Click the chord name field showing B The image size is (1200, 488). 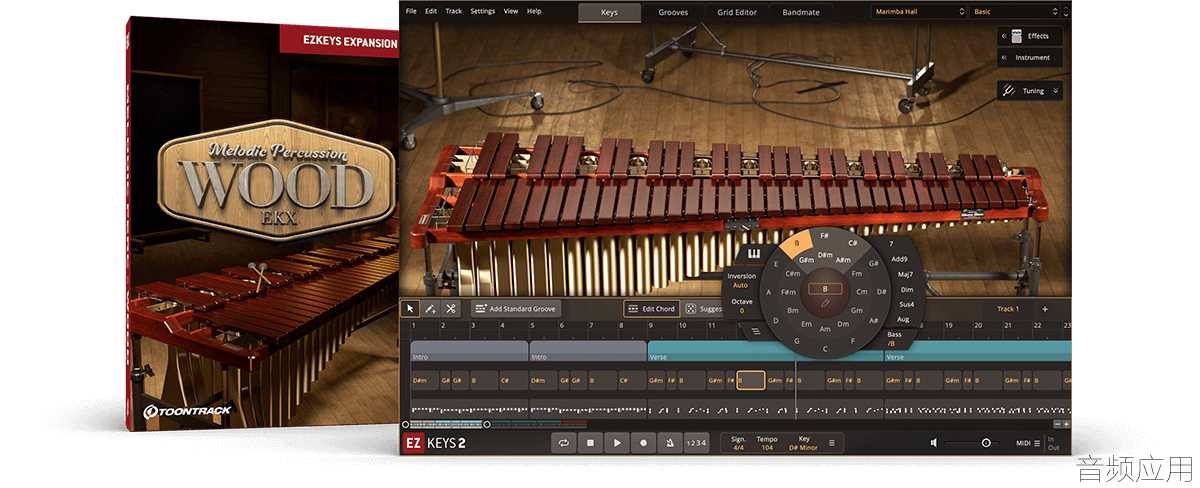point(825,288)
